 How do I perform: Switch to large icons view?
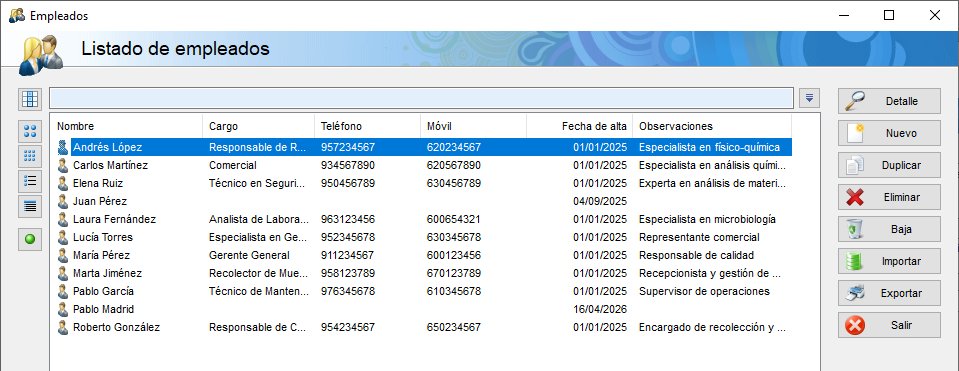click(29, 131)
